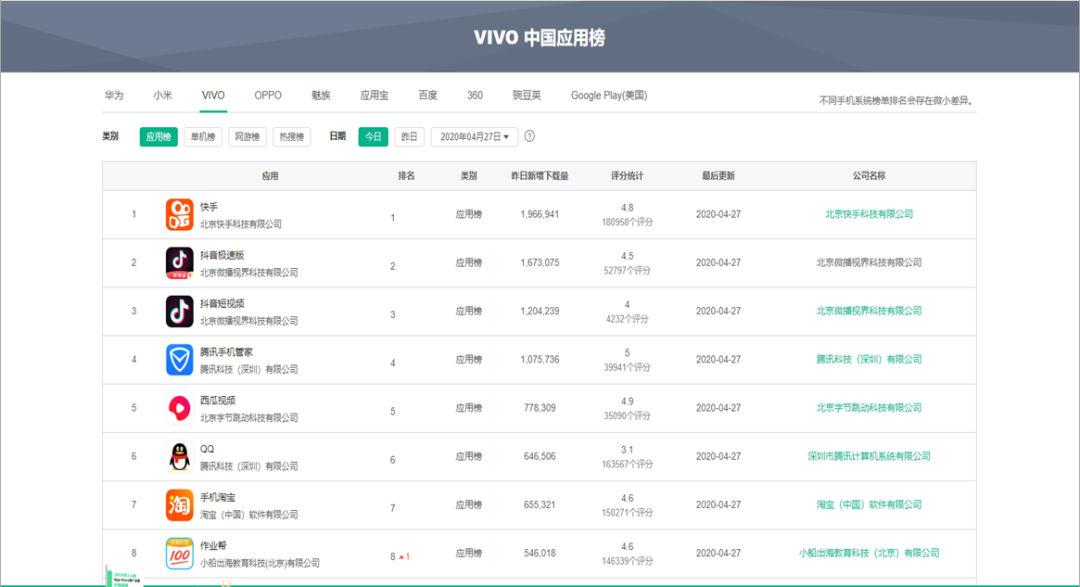Open the green 腾讯科技（深圳）有限公司 company link
This screenshot has width=1080, height=587.
click(x=869, y=360)
